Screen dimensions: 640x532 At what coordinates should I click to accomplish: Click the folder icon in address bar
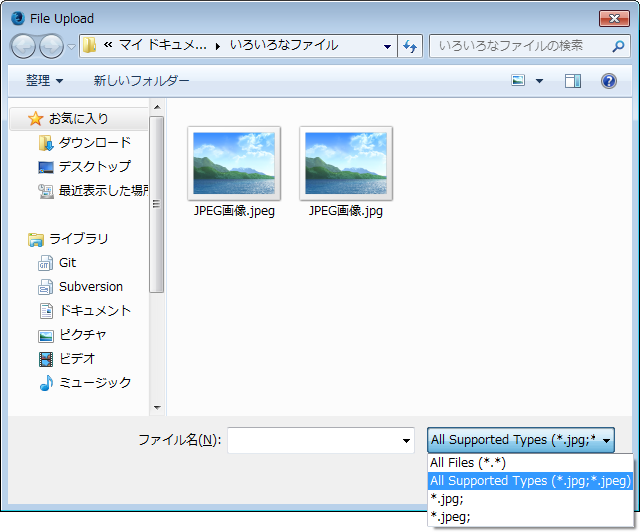coord(89,45)
